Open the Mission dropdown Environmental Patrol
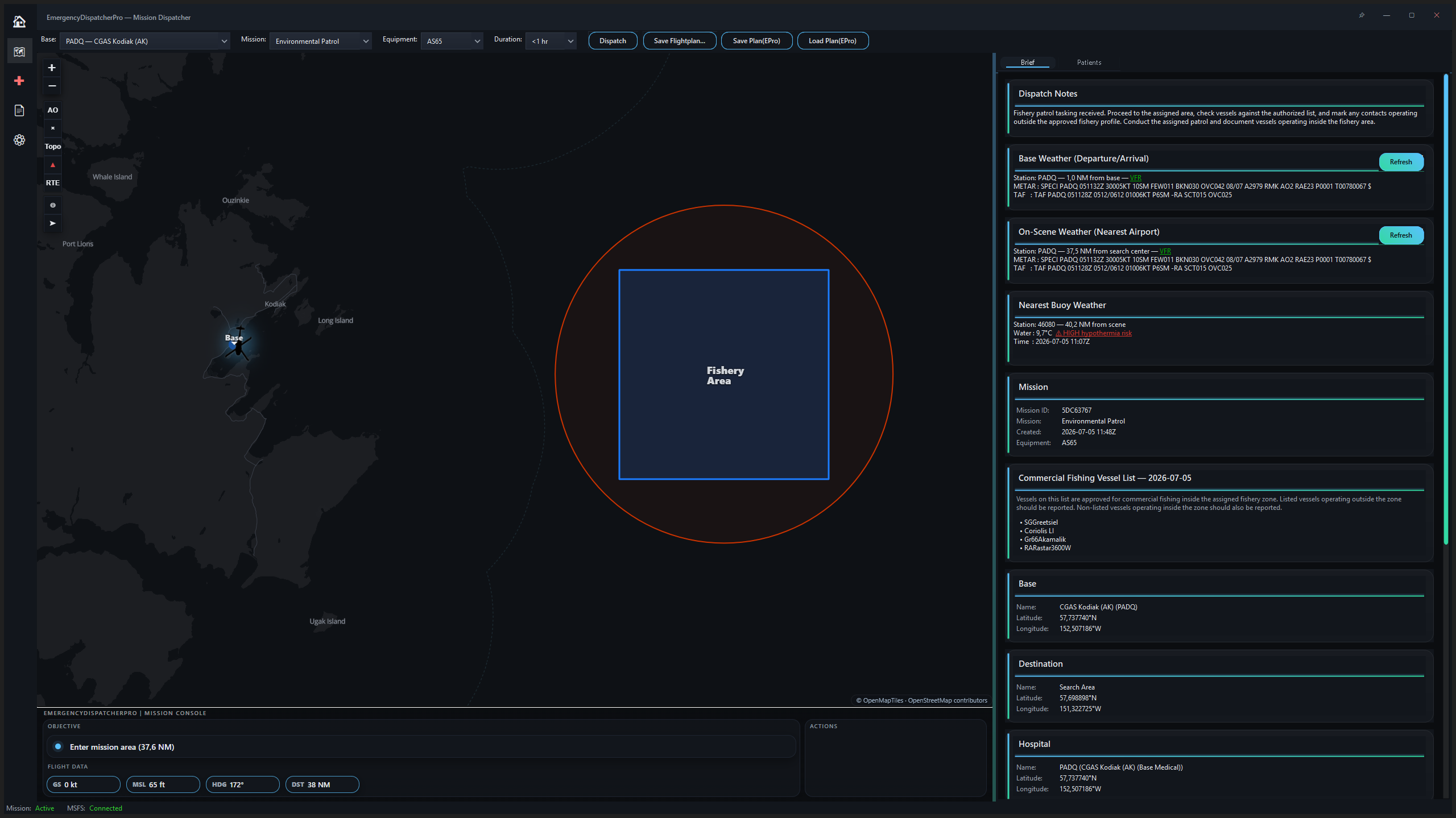1456x818 pixels. click(321, 41)
